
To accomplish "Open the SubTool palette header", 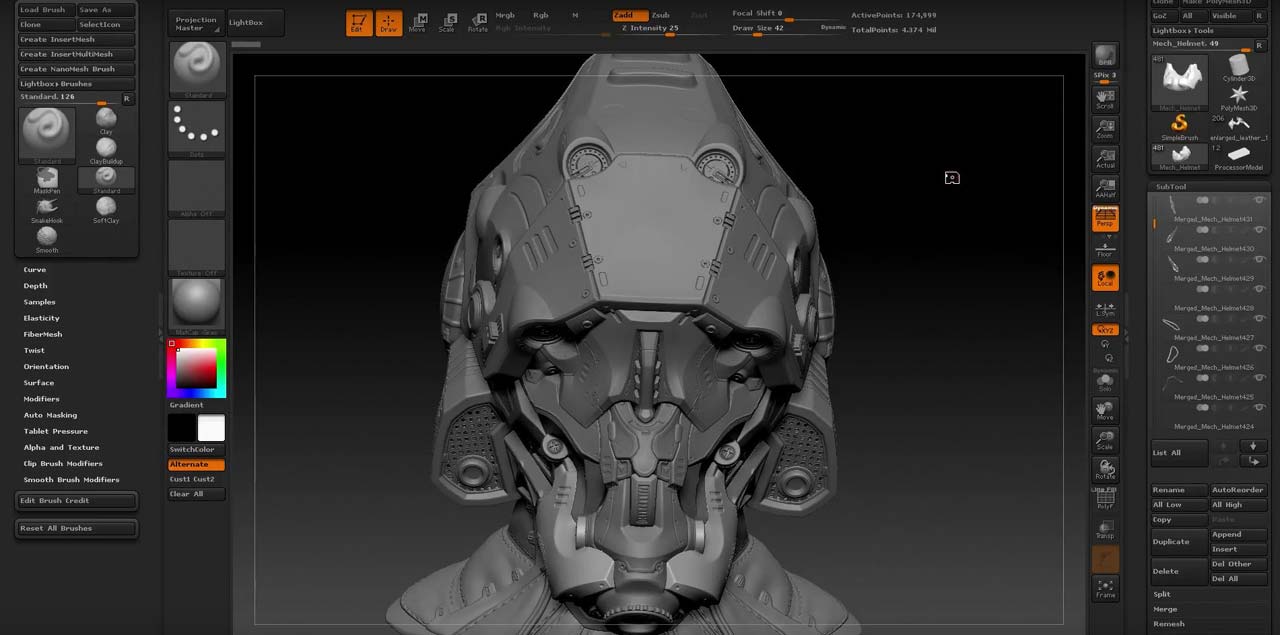I will coord(1171,186).
